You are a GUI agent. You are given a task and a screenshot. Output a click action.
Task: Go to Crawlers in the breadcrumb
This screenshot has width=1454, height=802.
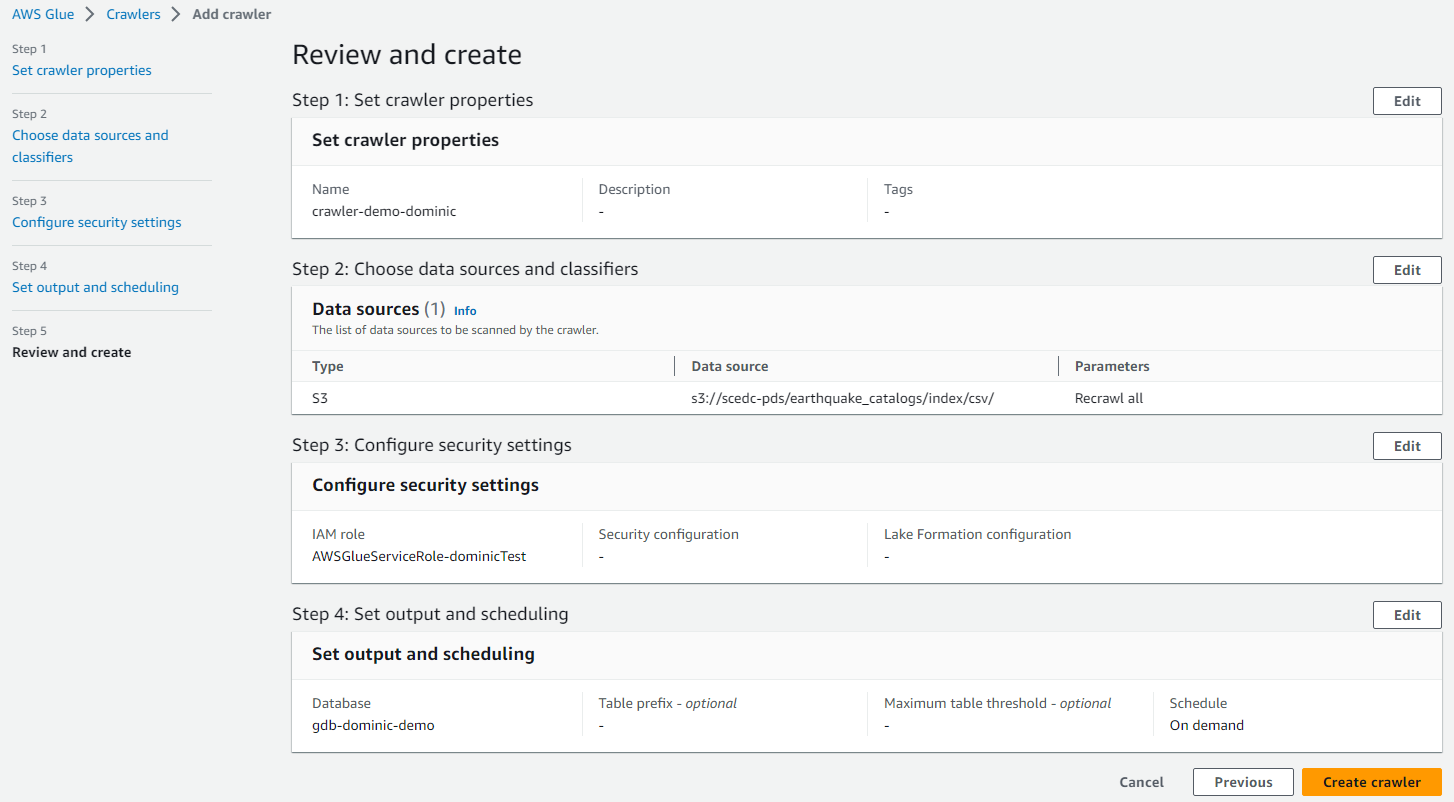pyautogui.click(x=133, y=15)
